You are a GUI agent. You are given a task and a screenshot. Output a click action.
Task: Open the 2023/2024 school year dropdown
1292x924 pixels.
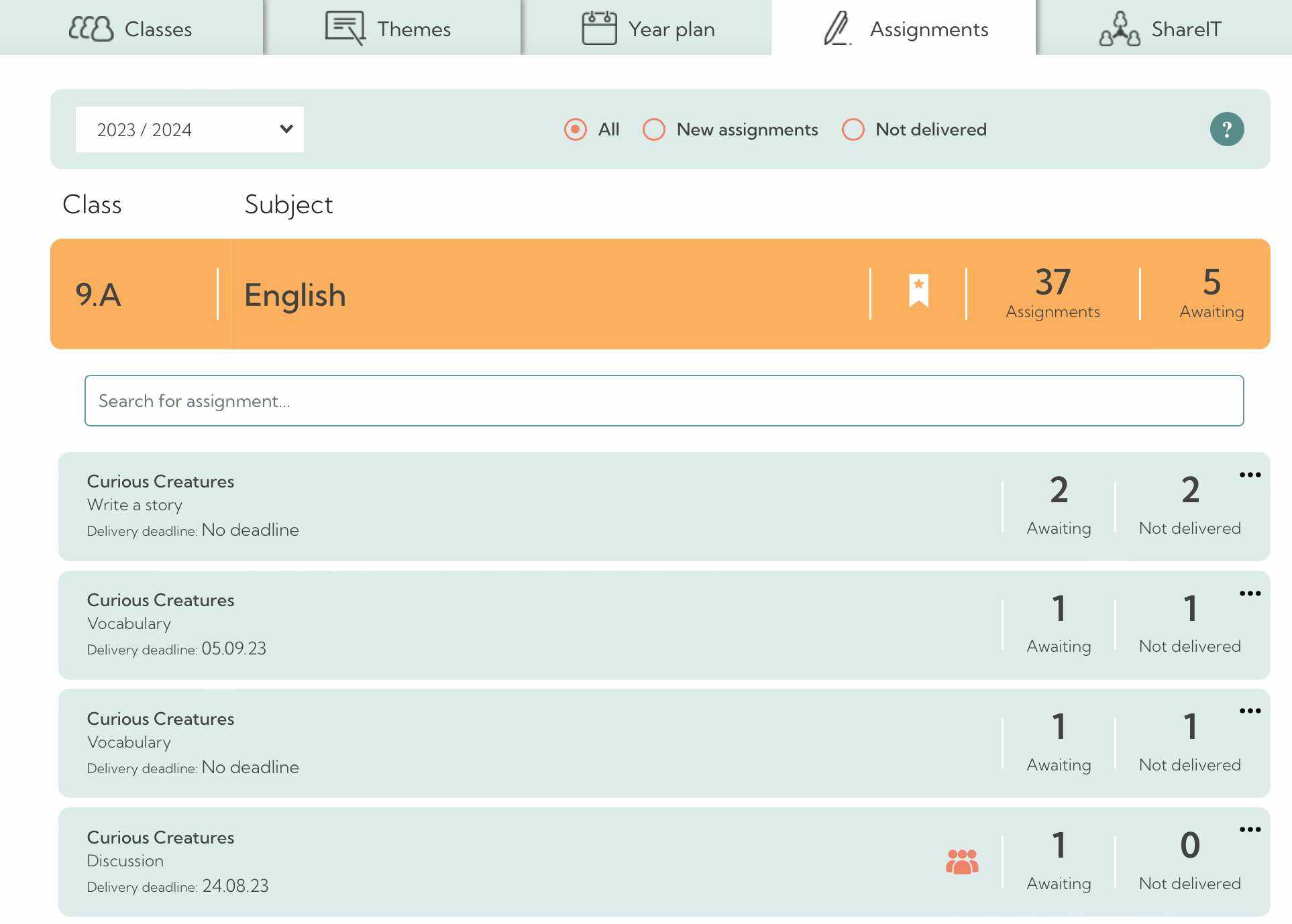(190, 129)
